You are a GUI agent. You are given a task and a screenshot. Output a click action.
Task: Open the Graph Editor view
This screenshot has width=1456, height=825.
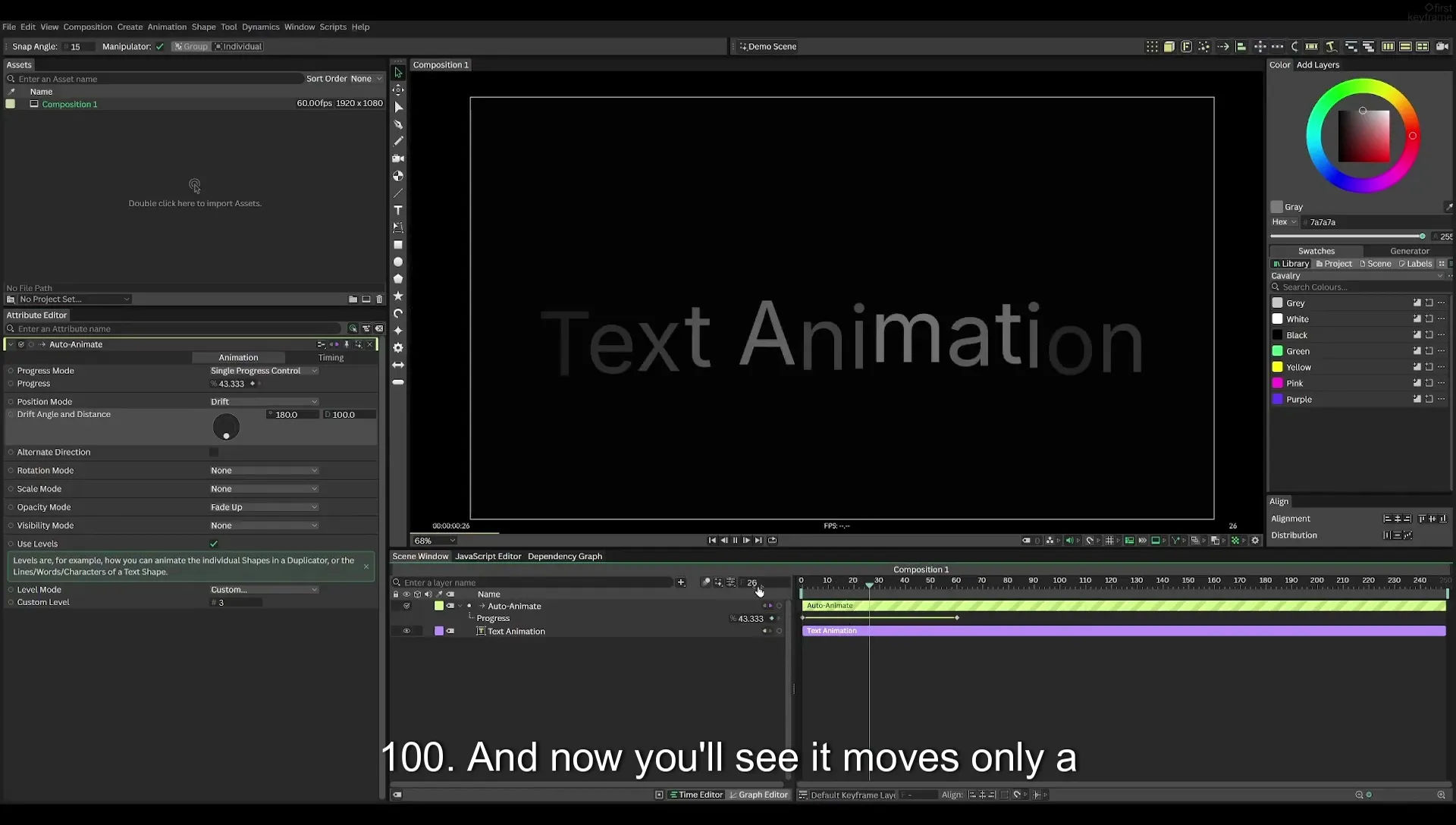(x=758, y=795)
